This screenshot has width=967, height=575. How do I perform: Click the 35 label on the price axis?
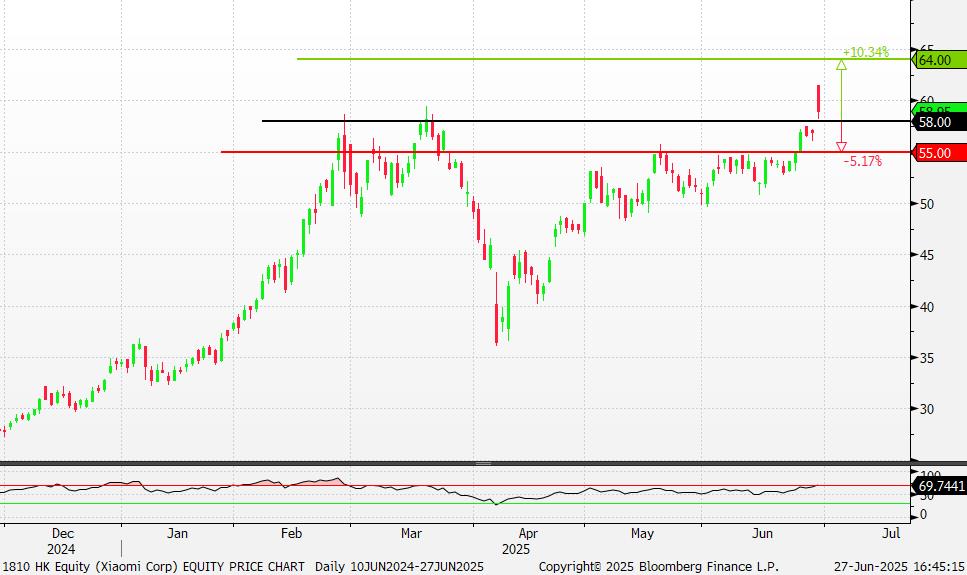pos(926,358)
